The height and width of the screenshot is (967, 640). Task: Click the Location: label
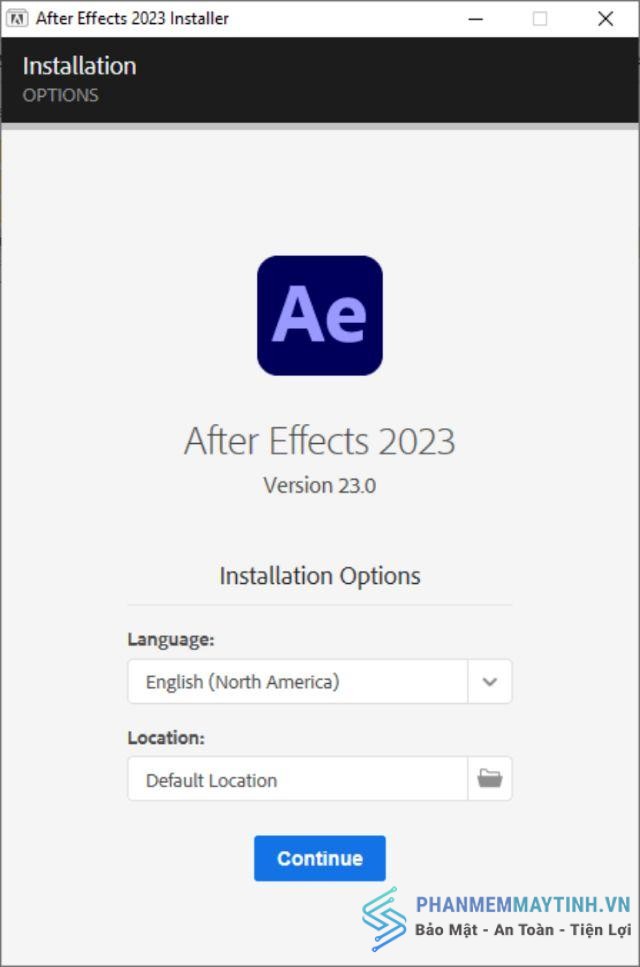(166, 738)
